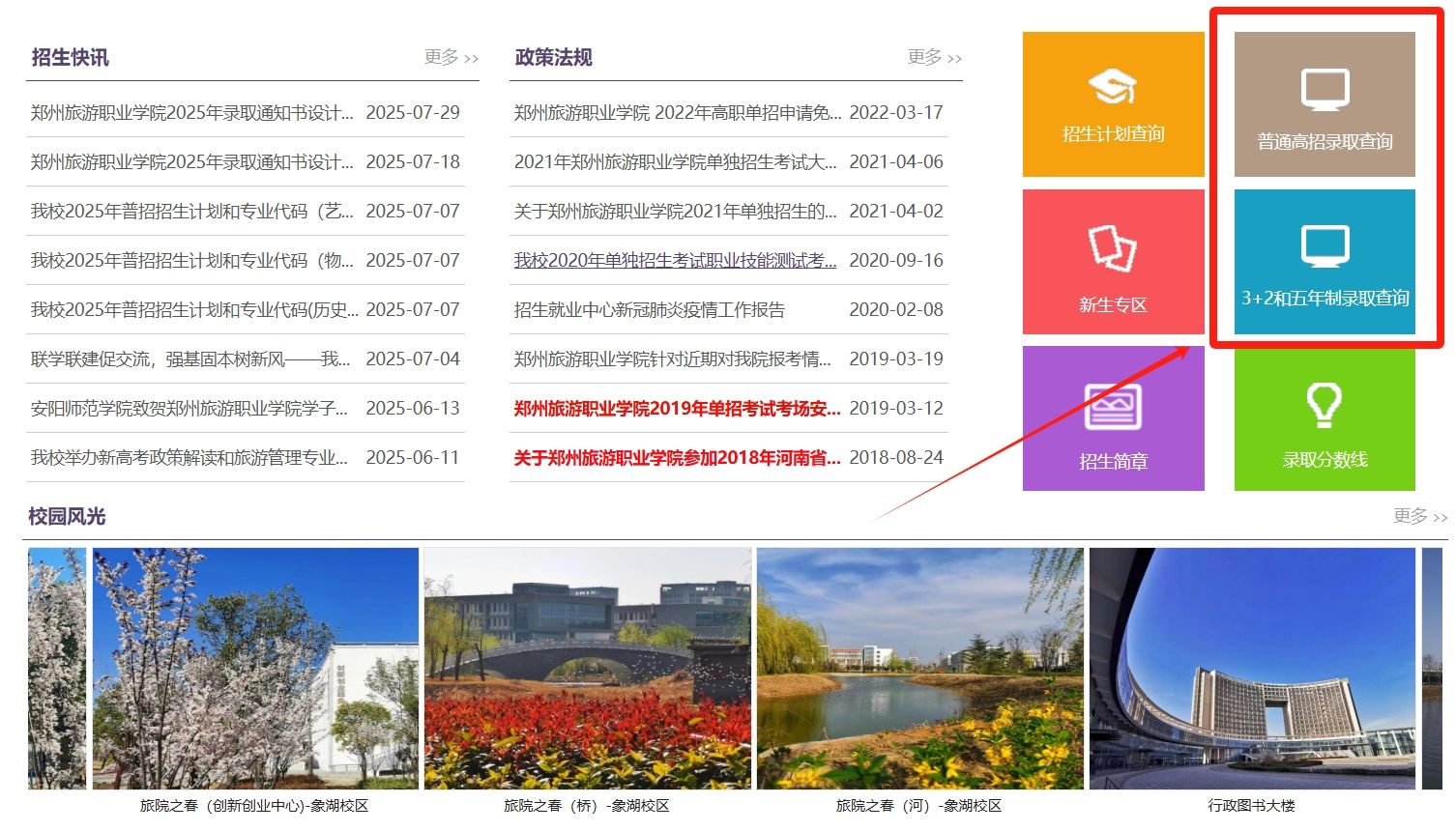
Task: Click the monitor icon for 3+2和五年制录取查询
Action: coord(1324,246)
